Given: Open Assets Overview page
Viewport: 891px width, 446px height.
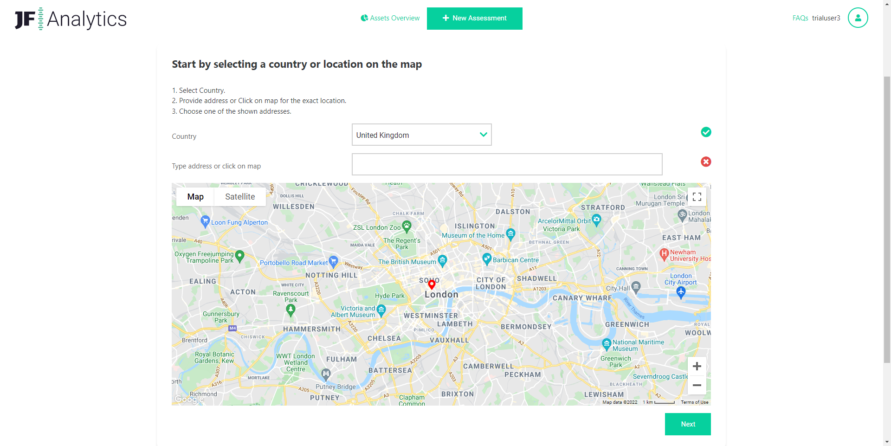Looking at the screenshot, I should (390, 18).
